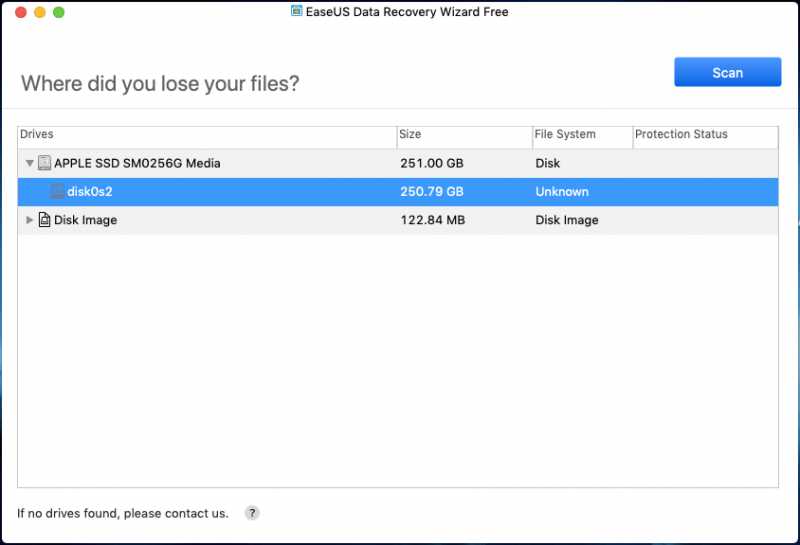
Task: Minimize the window with the yellow button
Action: [x=40, y=12]
